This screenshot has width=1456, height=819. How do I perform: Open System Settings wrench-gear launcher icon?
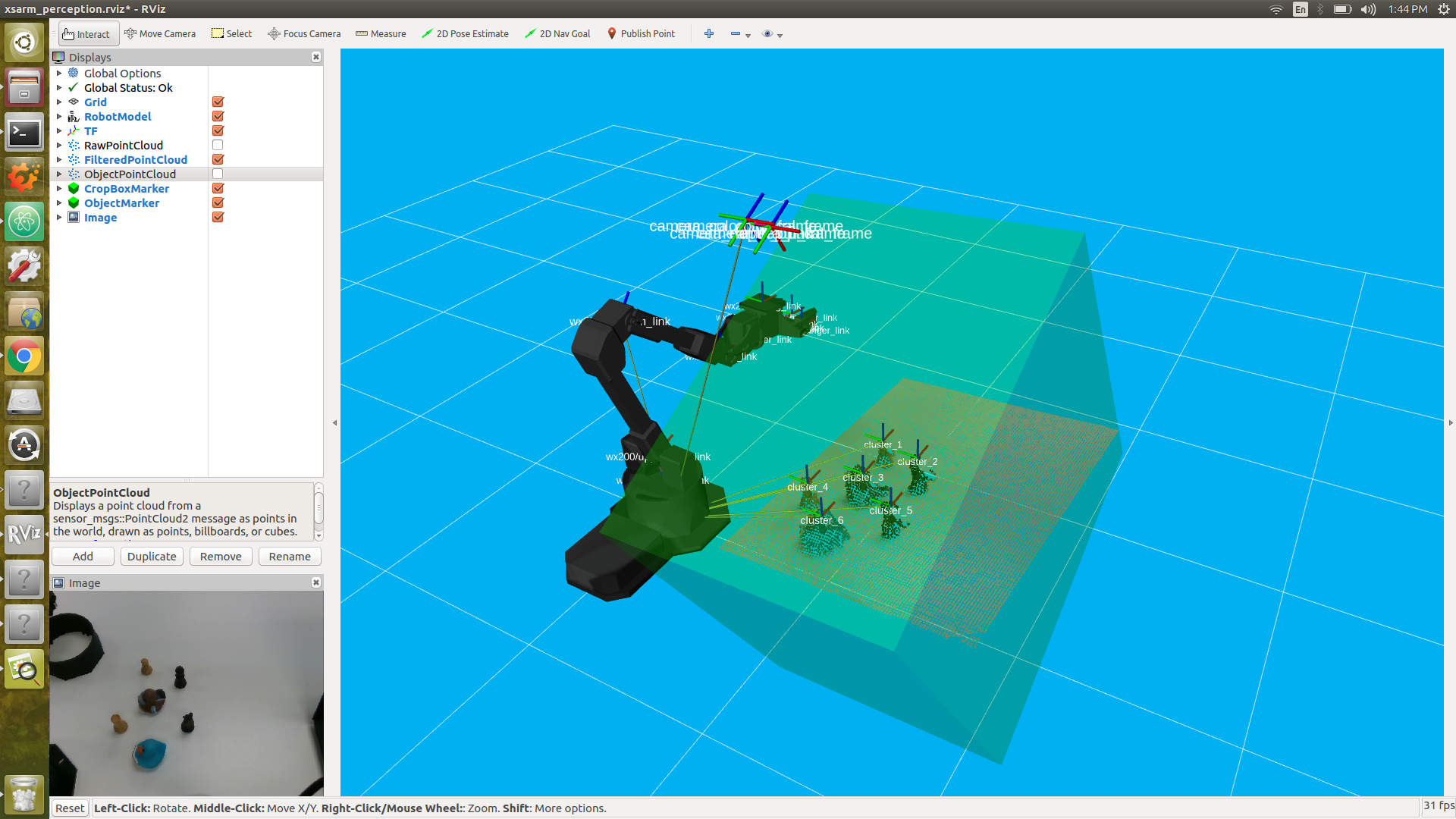tap(24, 267)
